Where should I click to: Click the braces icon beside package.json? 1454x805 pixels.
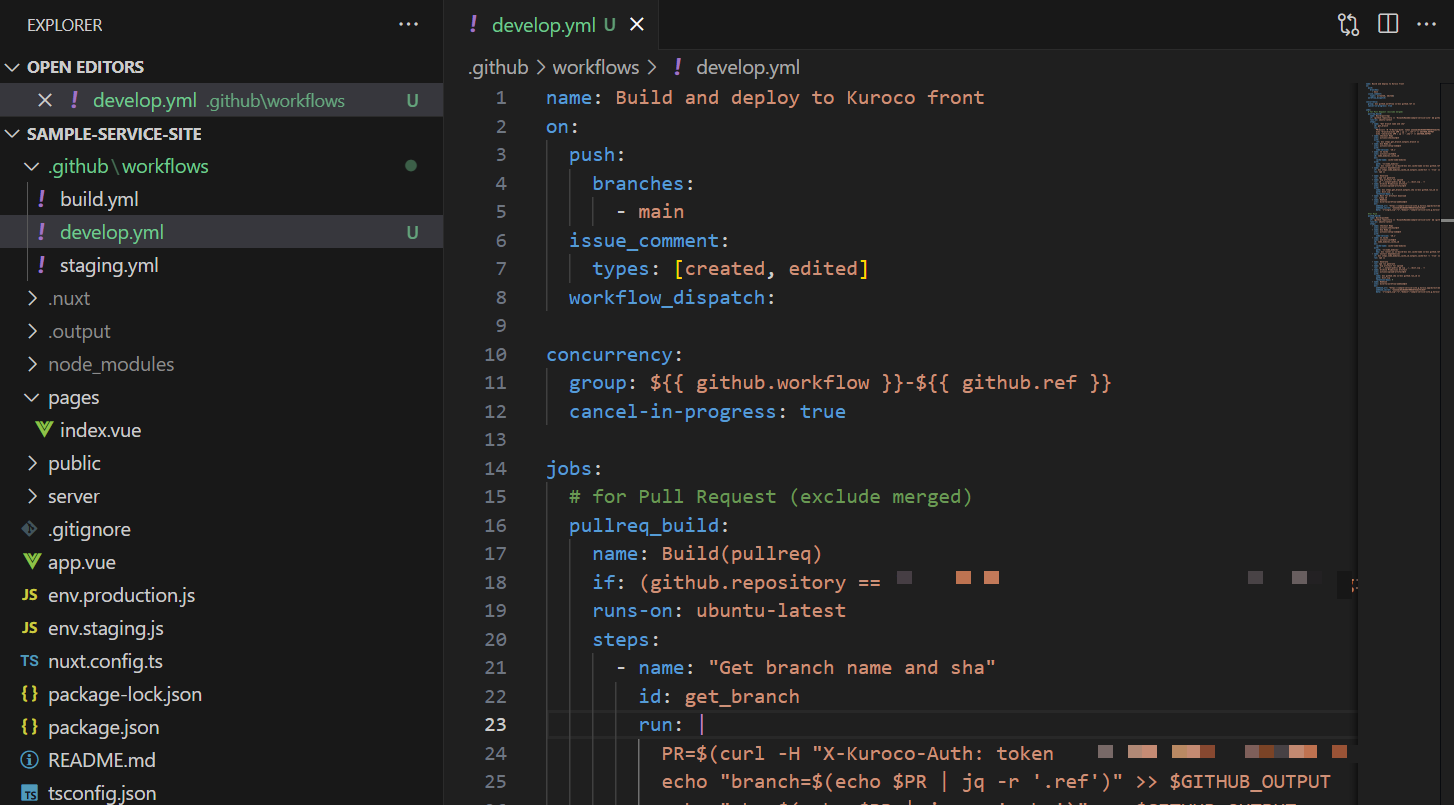click(x=30, y=727)
